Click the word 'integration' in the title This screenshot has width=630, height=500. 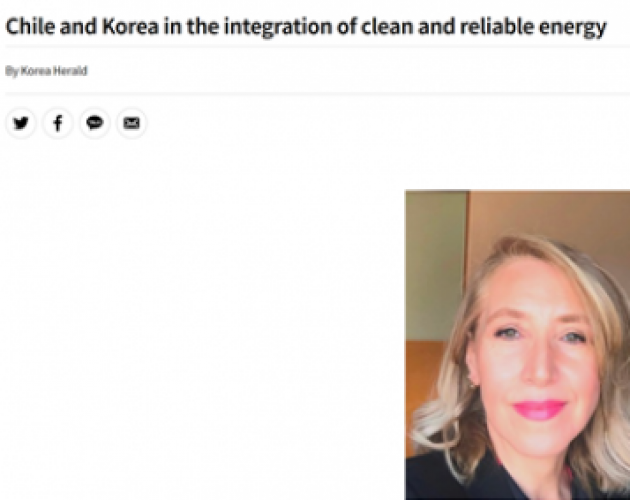point(278,27)
